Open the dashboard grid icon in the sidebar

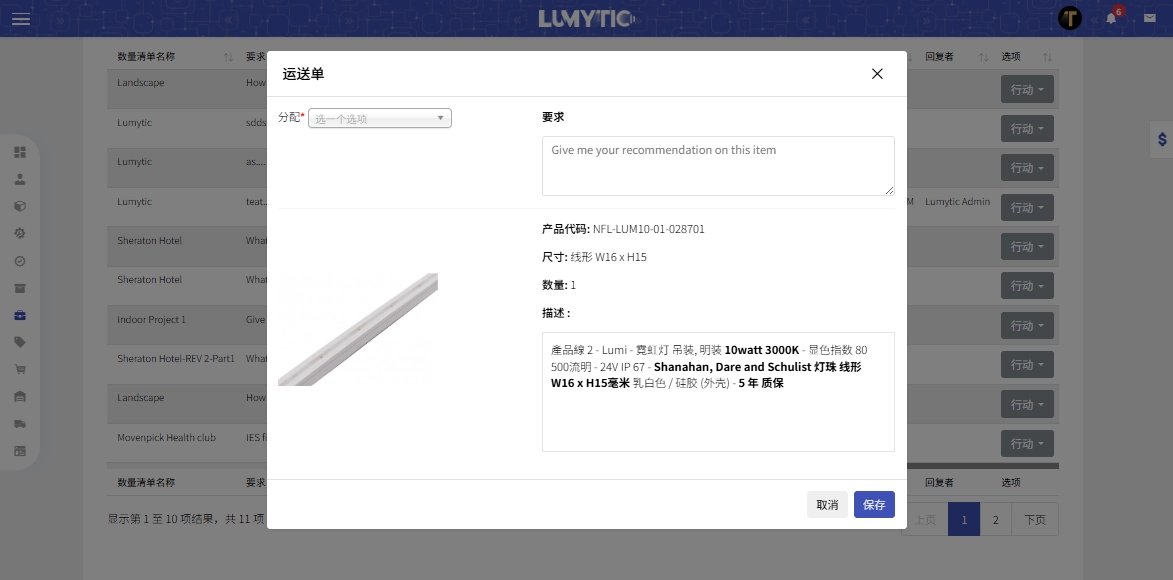pyautogui.click(x=20, y=152)
